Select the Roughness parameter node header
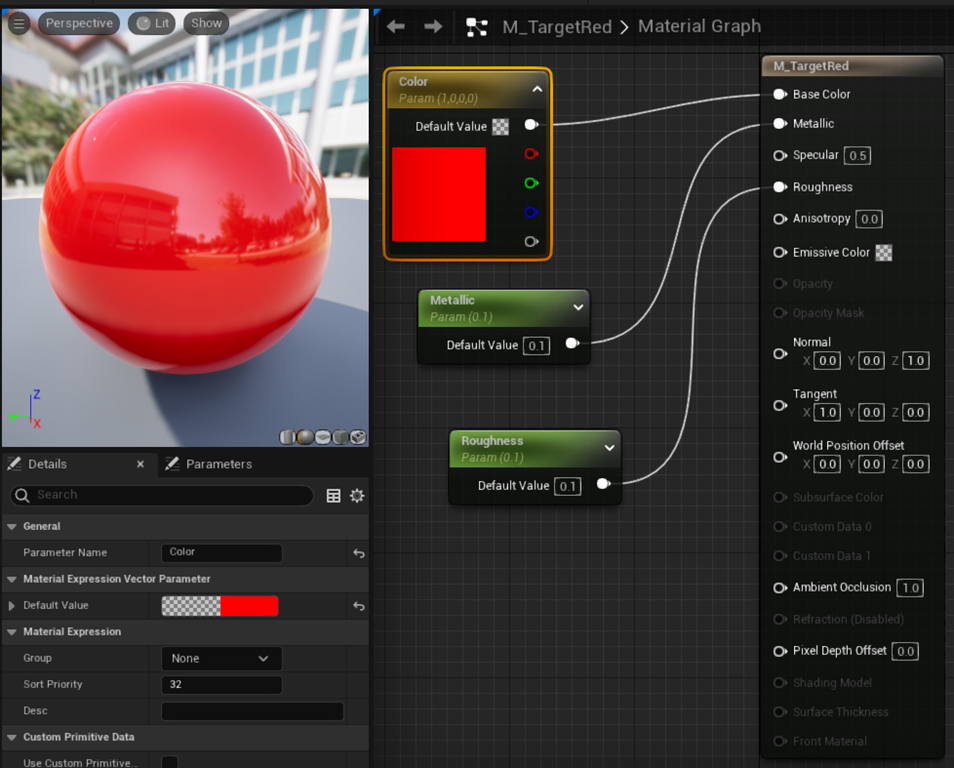Image resolution: width=954 pixels, height=768 pixels. (x=534, y=449)
